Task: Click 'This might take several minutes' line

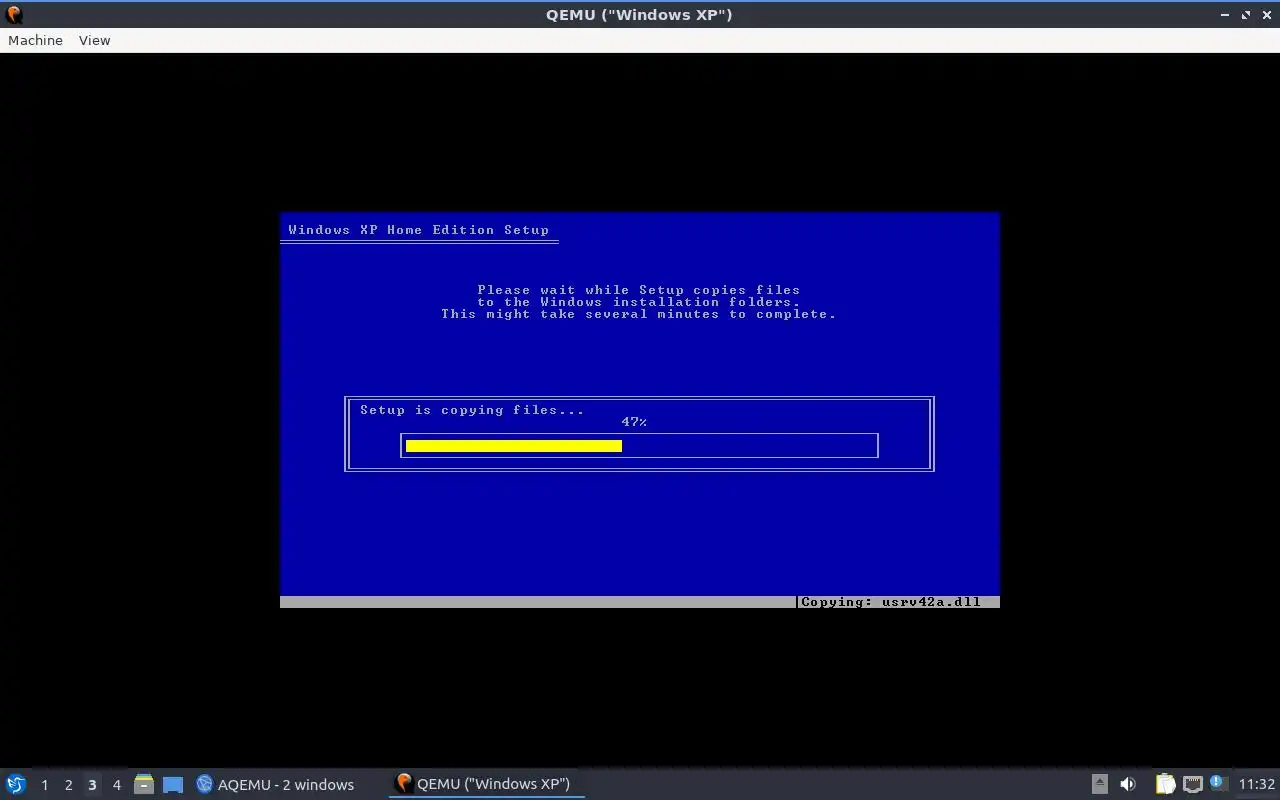Action: point(639,314)
